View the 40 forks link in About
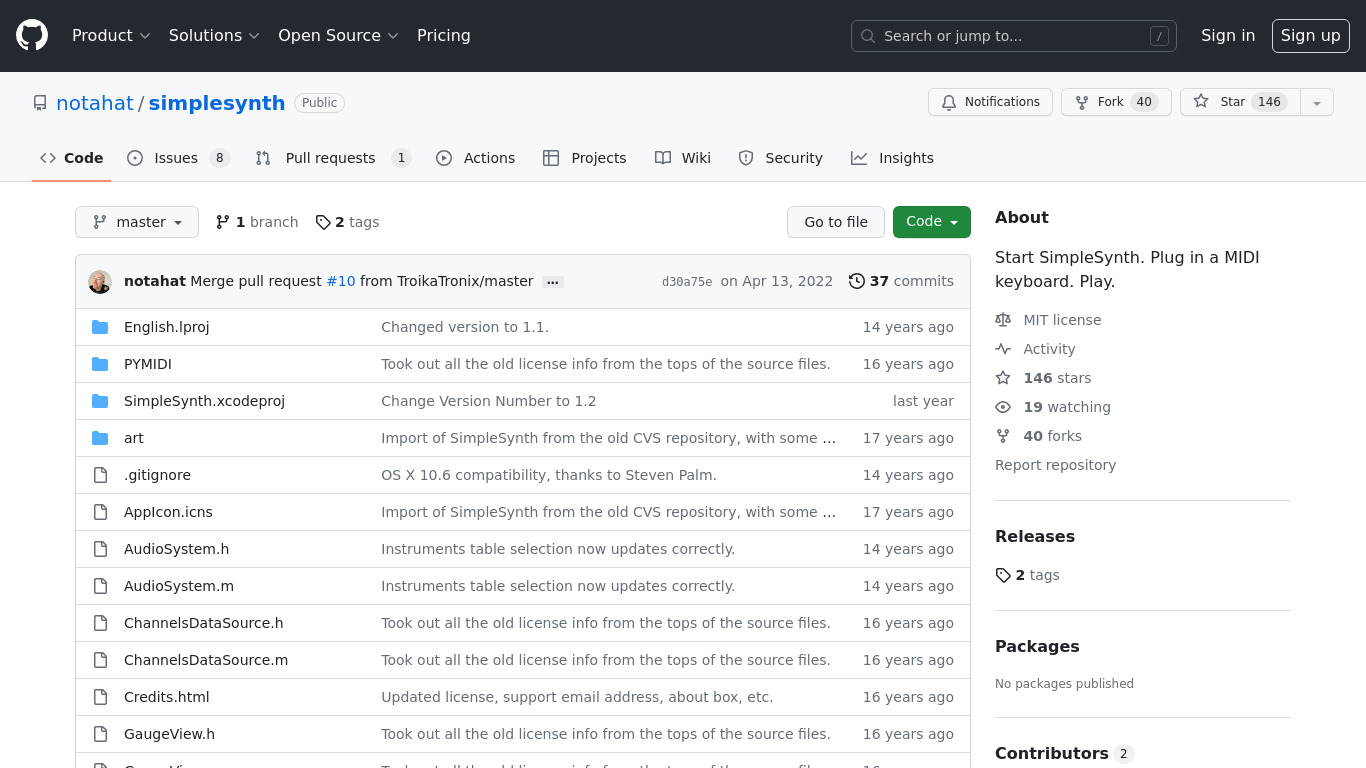This screenshot has height=768, width=1366. point(1038,436)
